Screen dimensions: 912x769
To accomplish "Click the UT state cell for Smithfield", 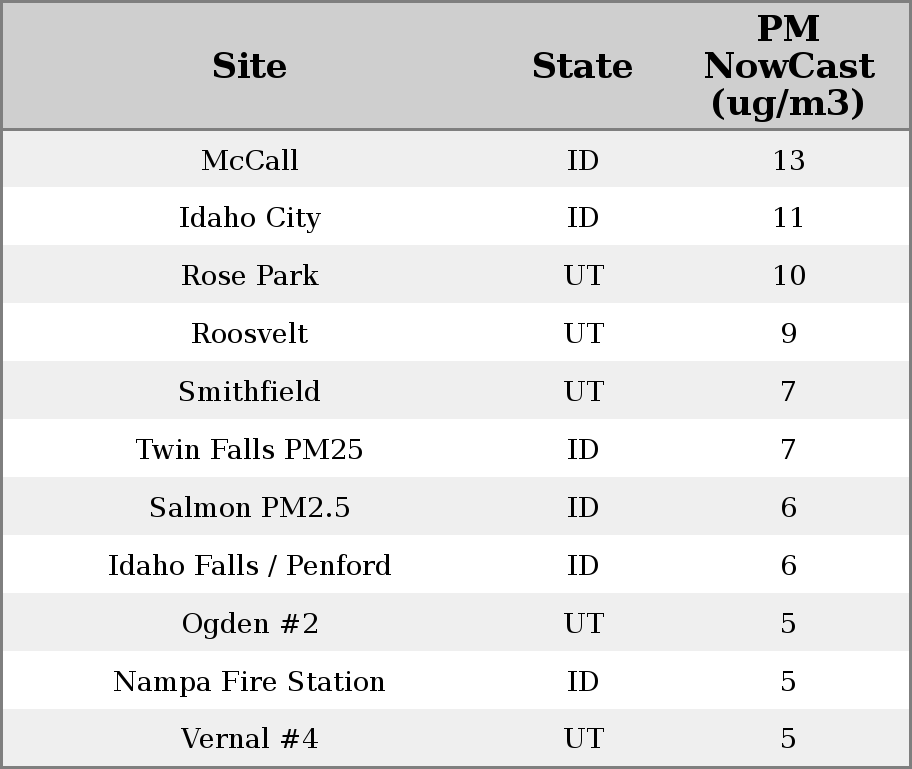I will point(583,392).
